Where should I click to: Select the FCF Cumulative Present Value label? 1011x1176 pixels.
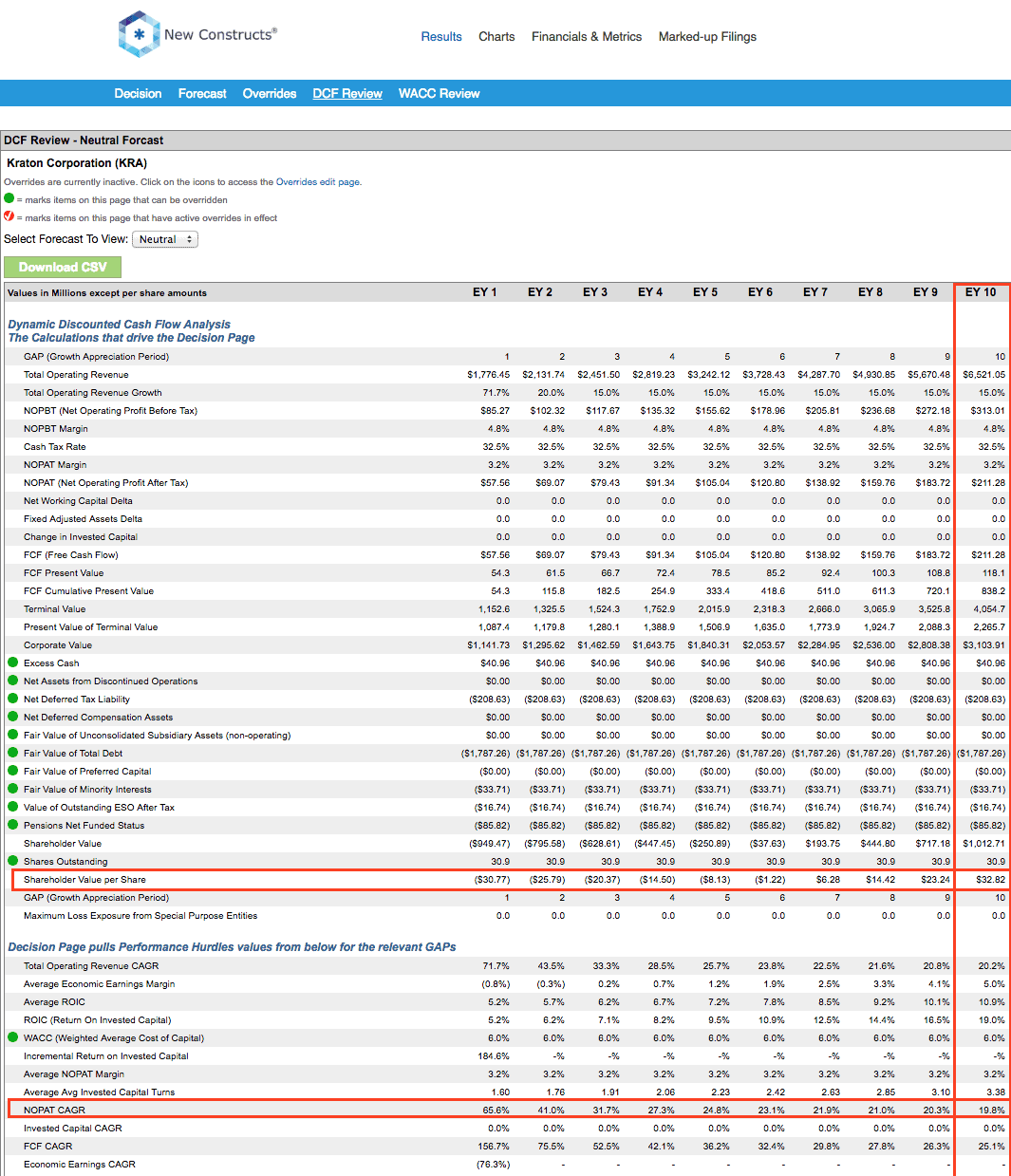(88, 591)
